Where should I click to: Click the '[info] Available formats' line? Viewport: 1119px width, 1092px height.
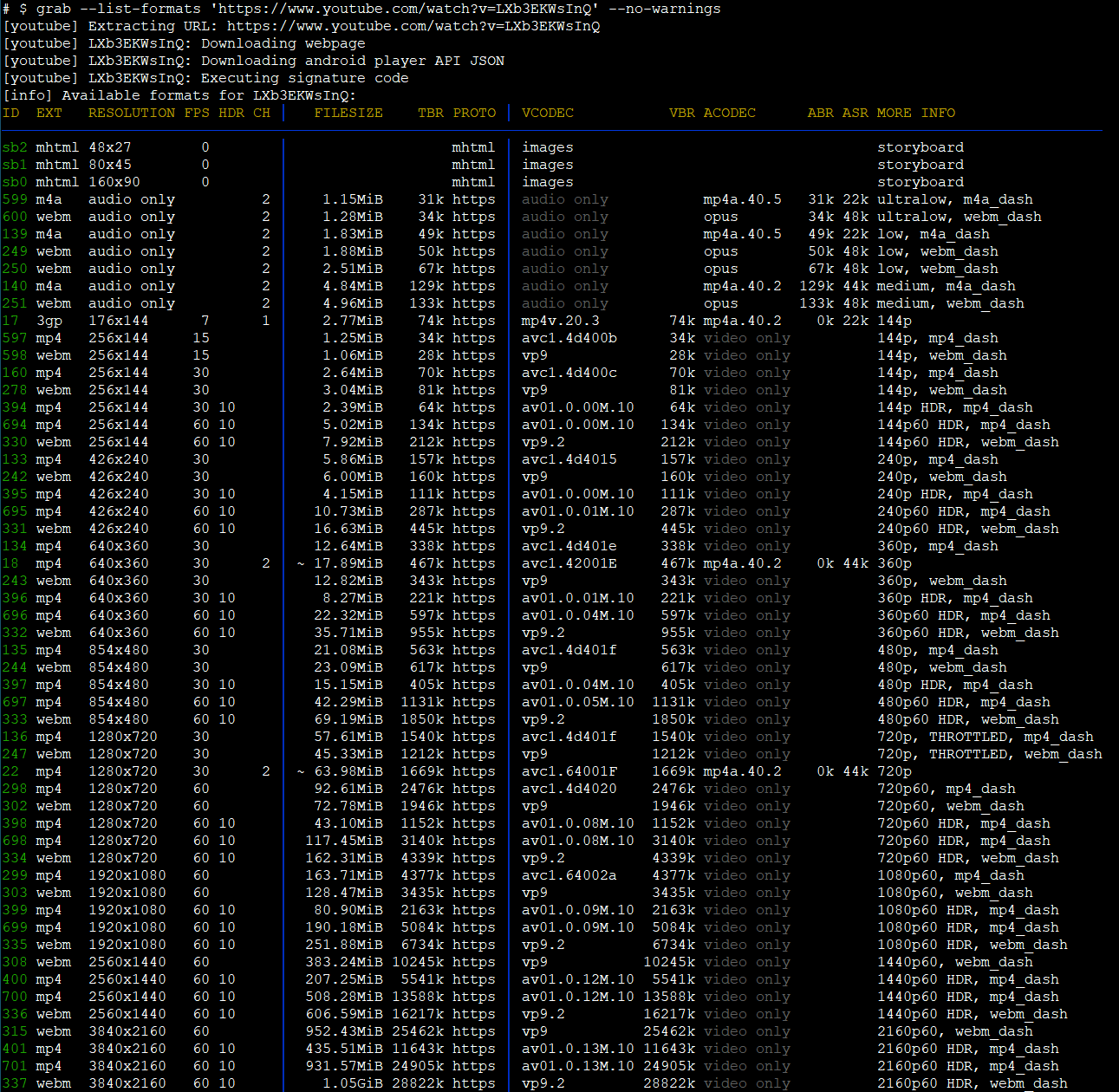[x=179, y=95]
